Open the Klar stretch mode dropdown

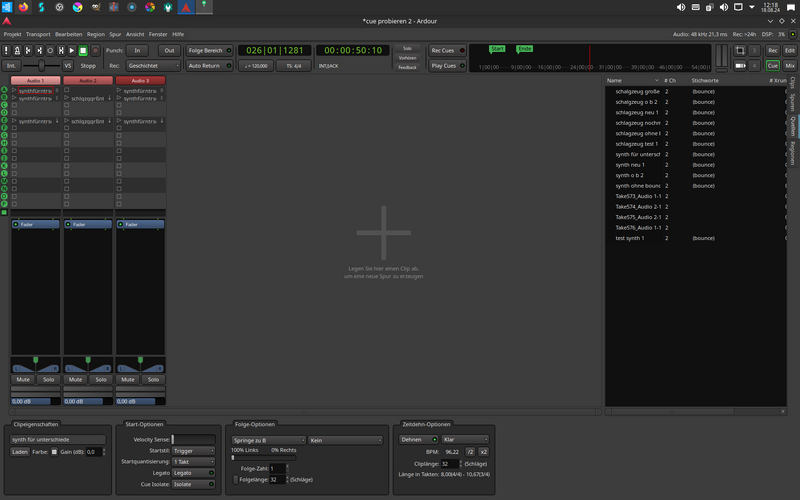[x=465, y=439]
